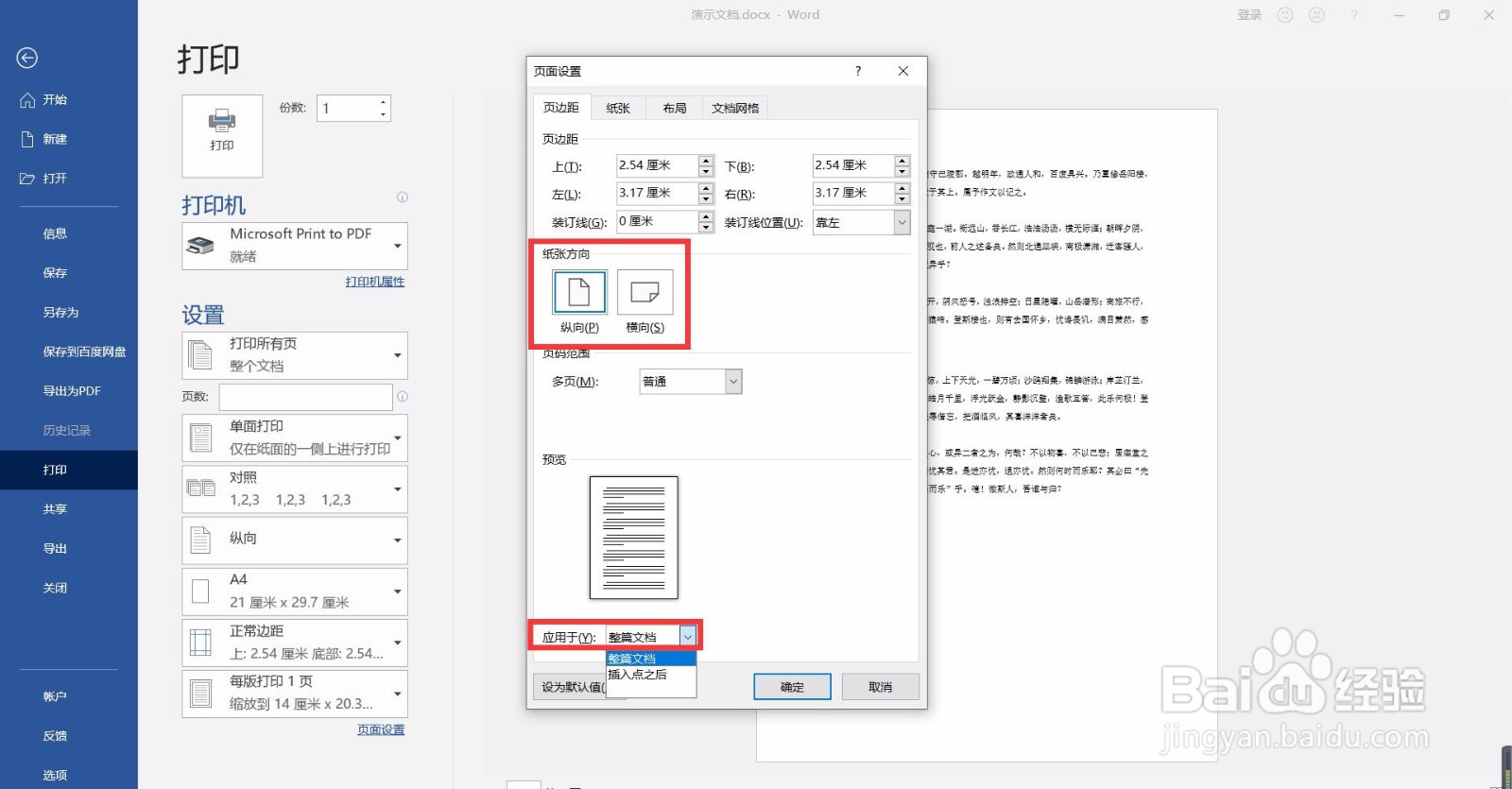Click 导出为PDF in sidebar

click(72, 391)
